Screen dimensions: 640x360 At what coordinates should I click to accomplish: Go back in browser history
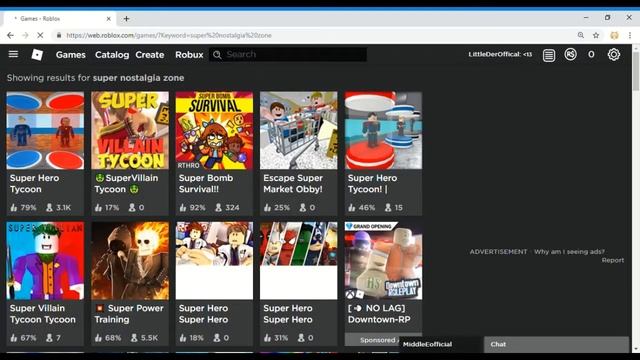tap(10, 36)
